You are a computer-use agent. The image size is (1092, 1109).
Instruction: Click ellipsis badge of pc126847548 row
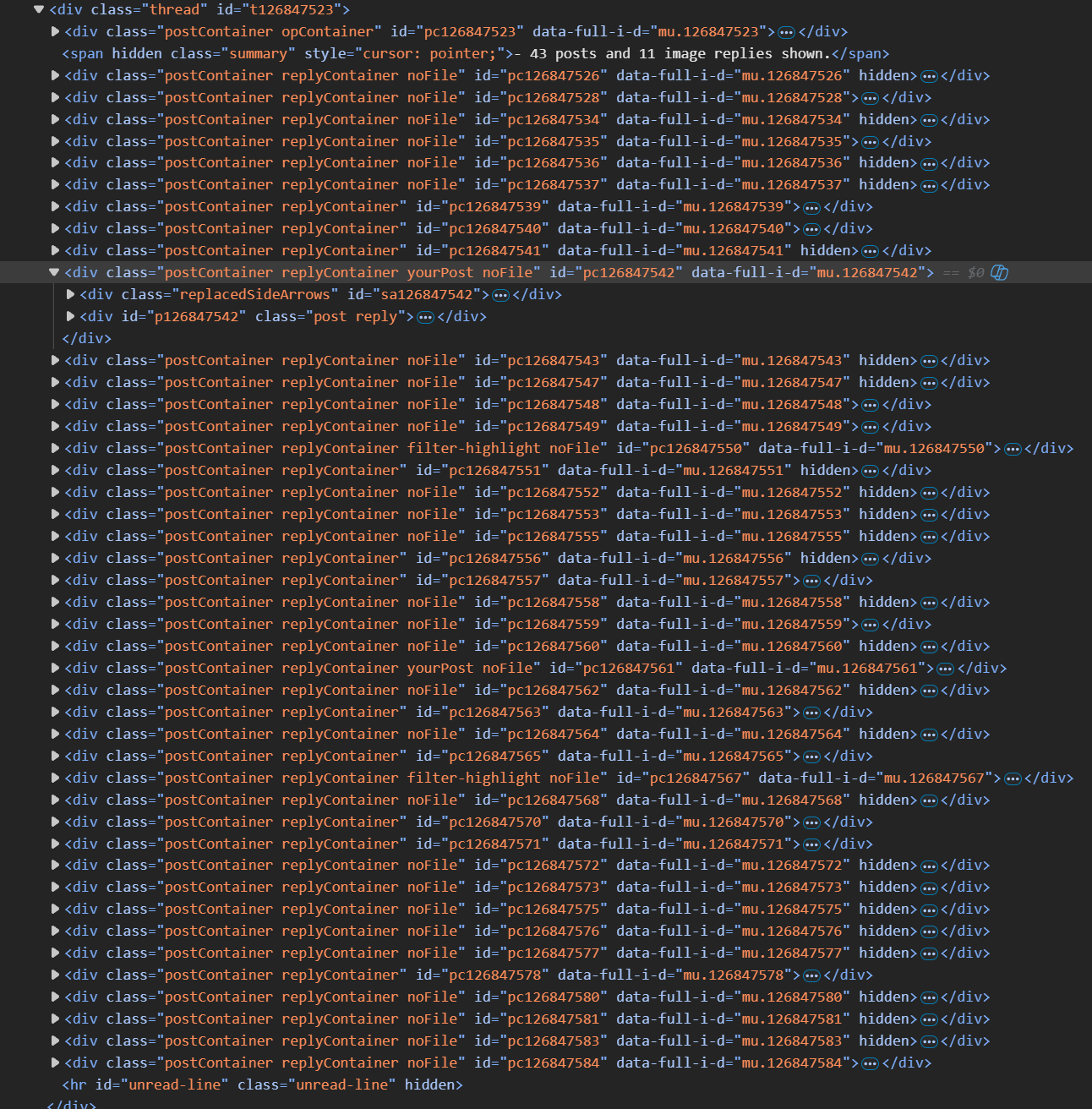870,405
